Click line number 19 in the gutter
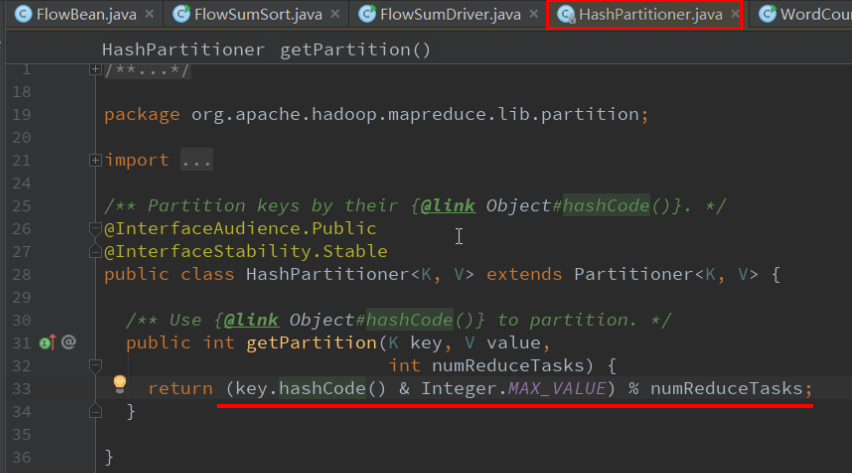 pyautogui.click(x=22, y=115)
